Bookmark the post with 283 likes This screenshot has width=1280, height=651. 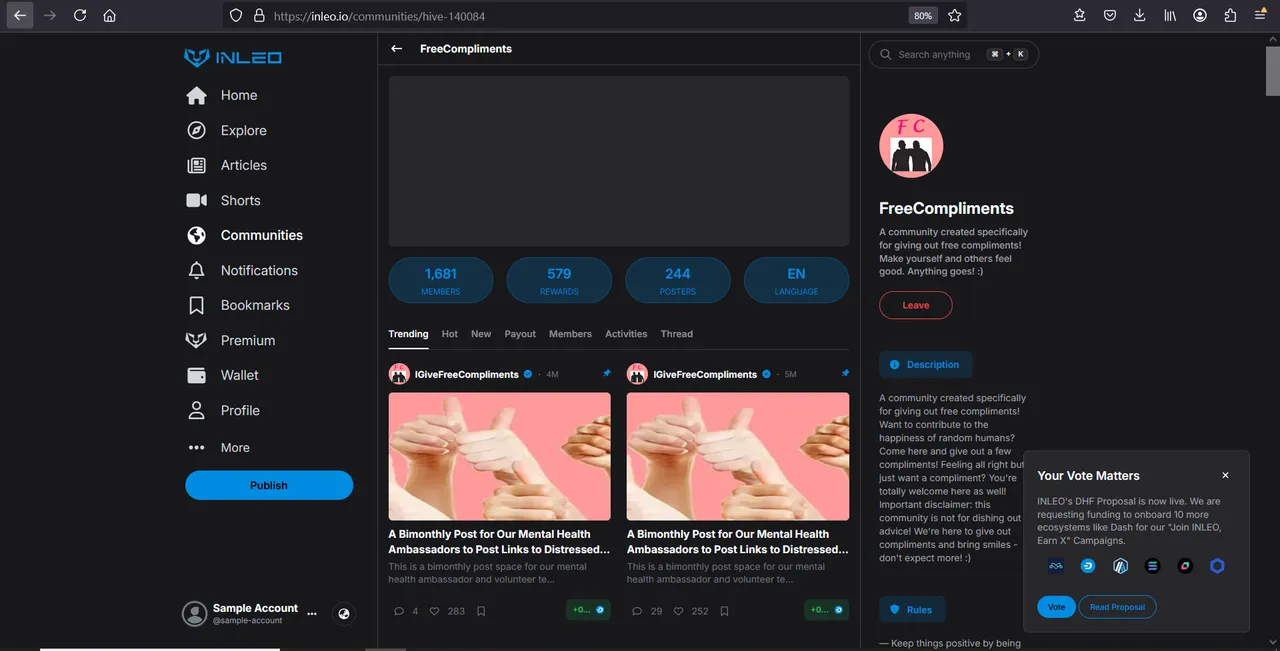click(x=481, y=611)
